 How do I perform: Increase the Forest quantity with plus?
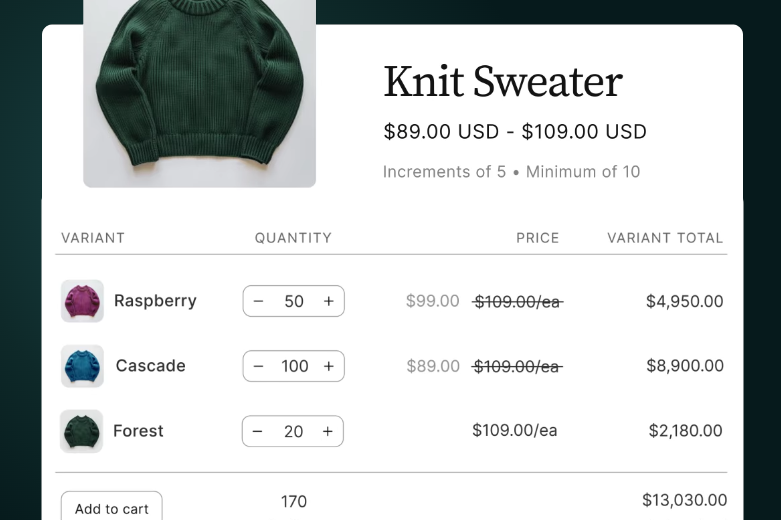(x=327, y=431)
